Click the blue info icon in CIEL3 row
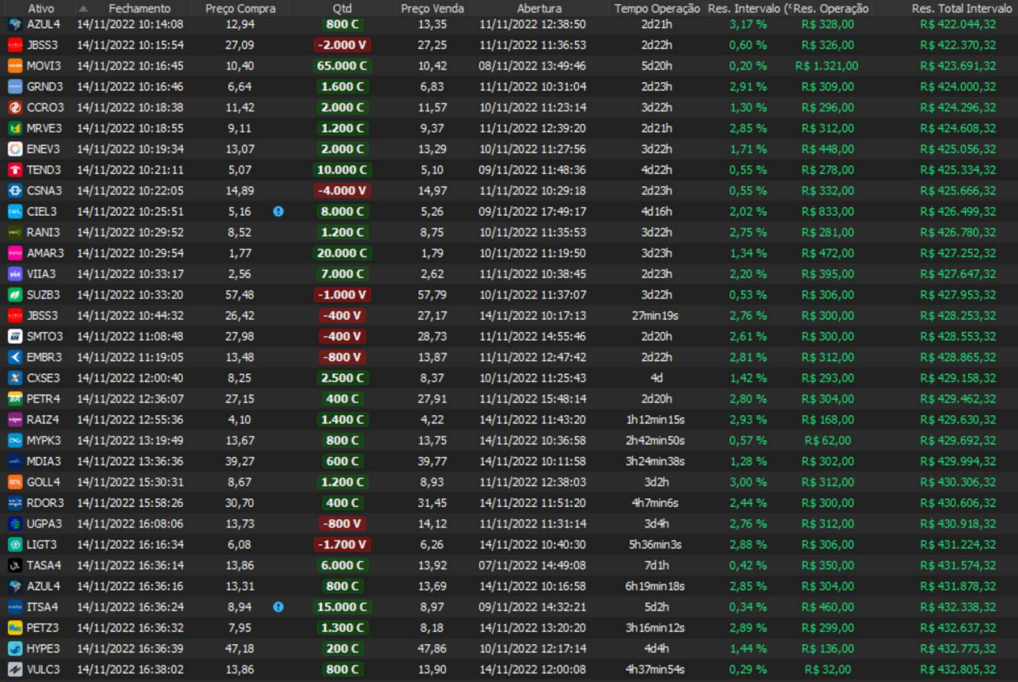Screen dimensions: 1018x682 [x=278, y=212]
